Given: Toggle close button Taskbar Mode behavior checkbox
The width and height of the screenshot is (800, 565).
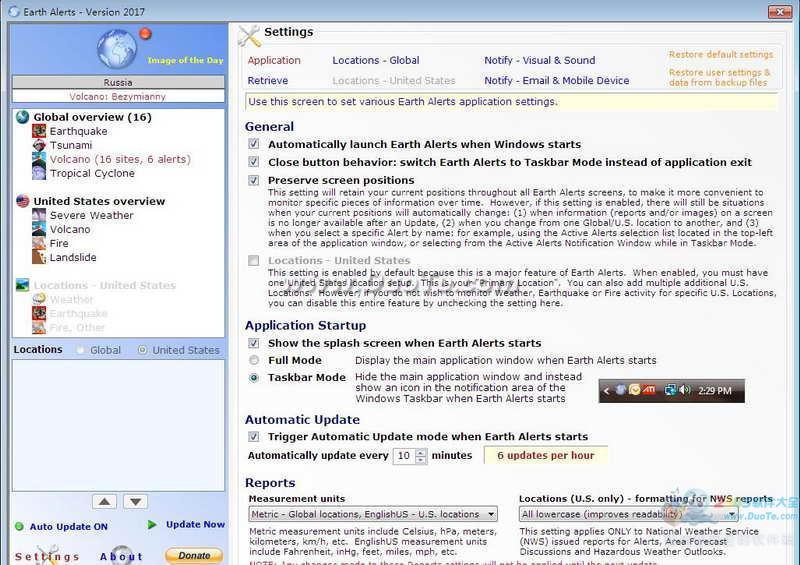Looking at the screenshot, I should (x=254, y=162).
